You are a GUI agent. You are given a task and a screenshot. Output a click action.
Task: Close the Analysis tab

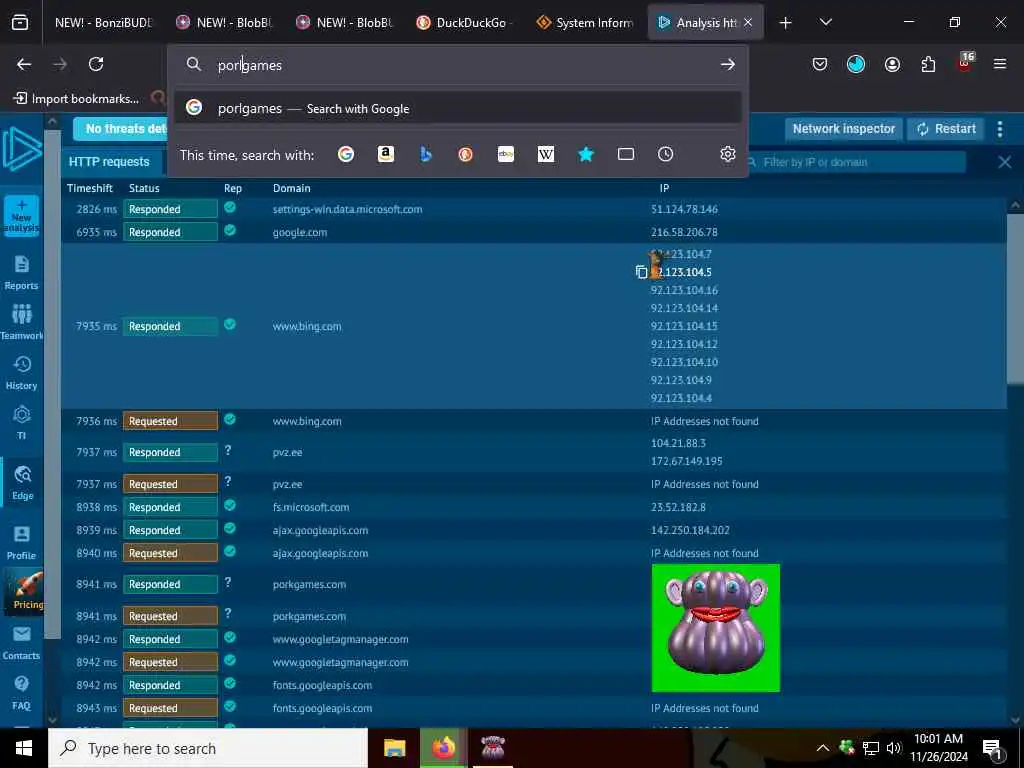point(748,22)
